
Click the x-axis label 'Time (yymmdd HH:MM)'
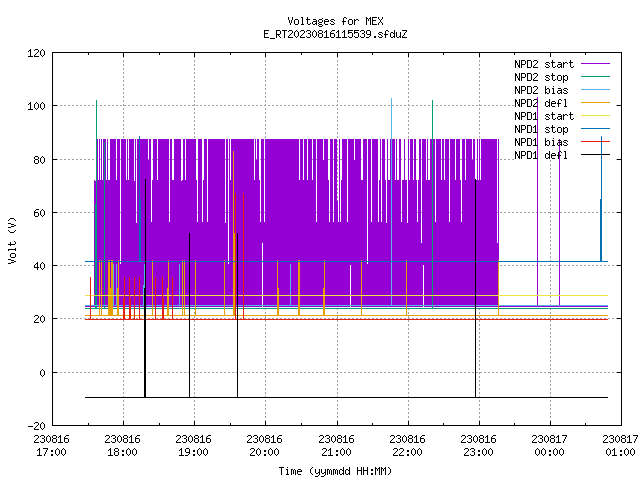pos(335,471)
